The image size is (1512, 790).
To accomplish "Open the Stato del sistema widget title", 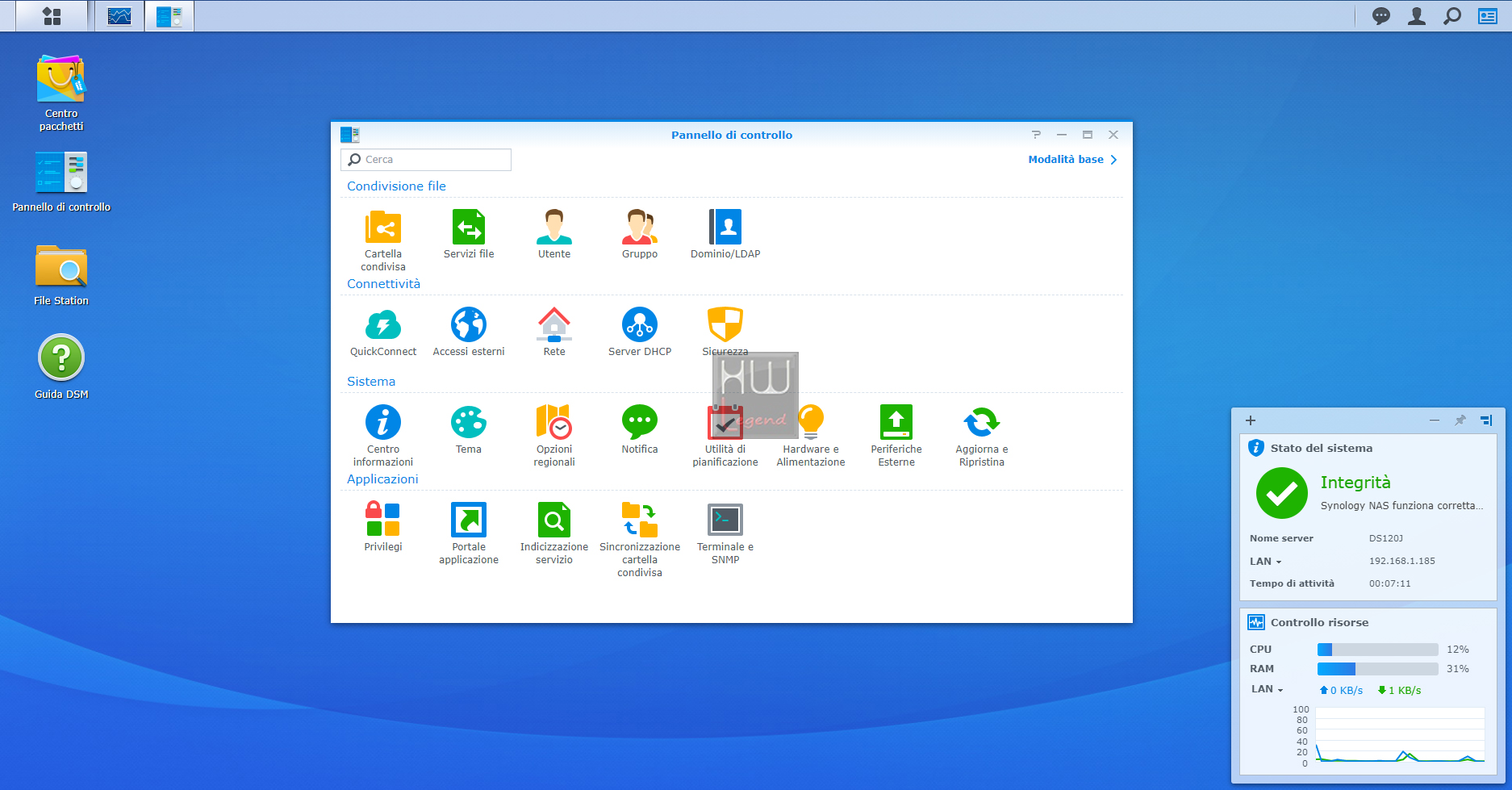I will 1321,448.
